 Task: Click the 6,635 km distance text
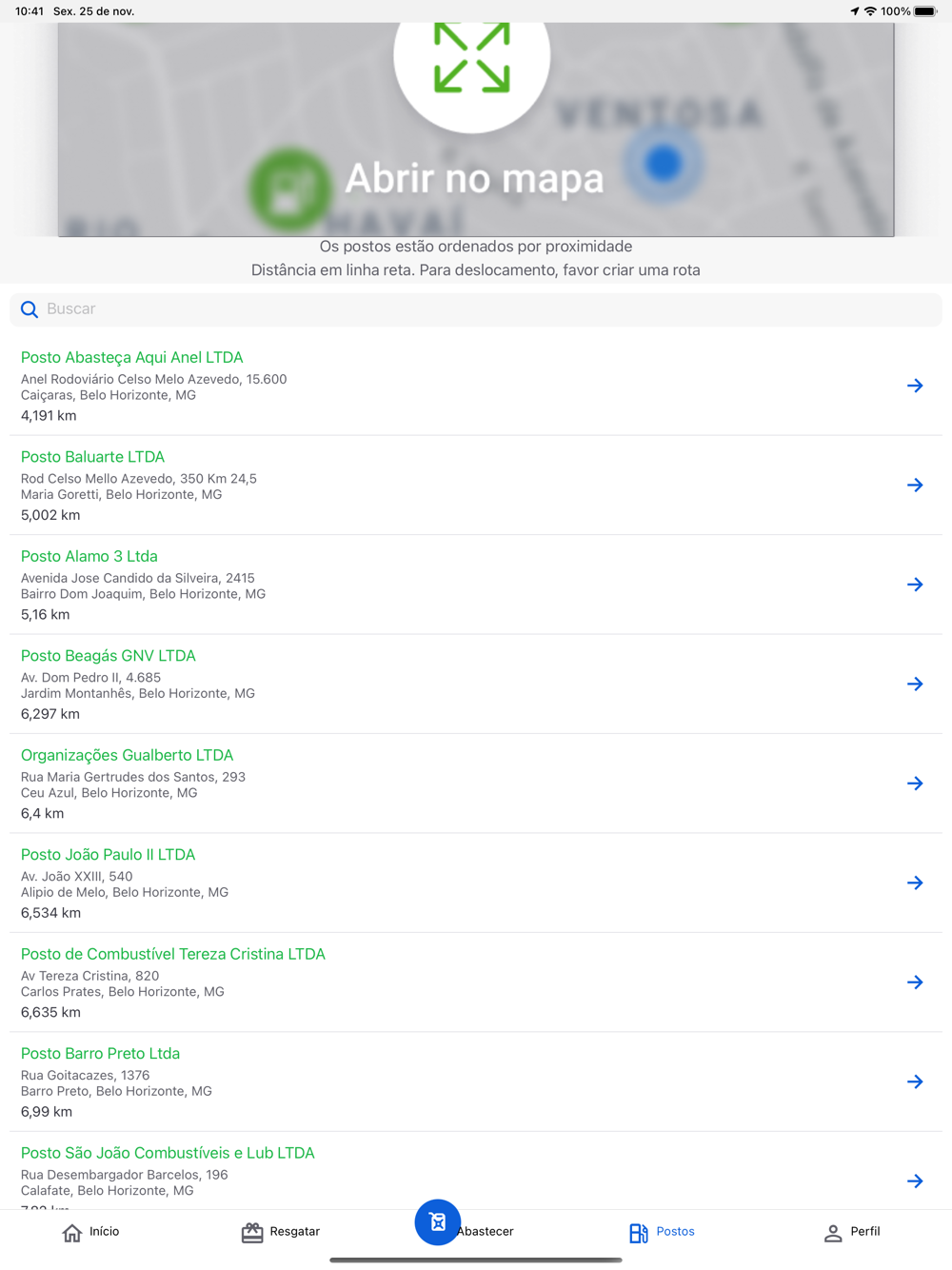point(50,1013)
